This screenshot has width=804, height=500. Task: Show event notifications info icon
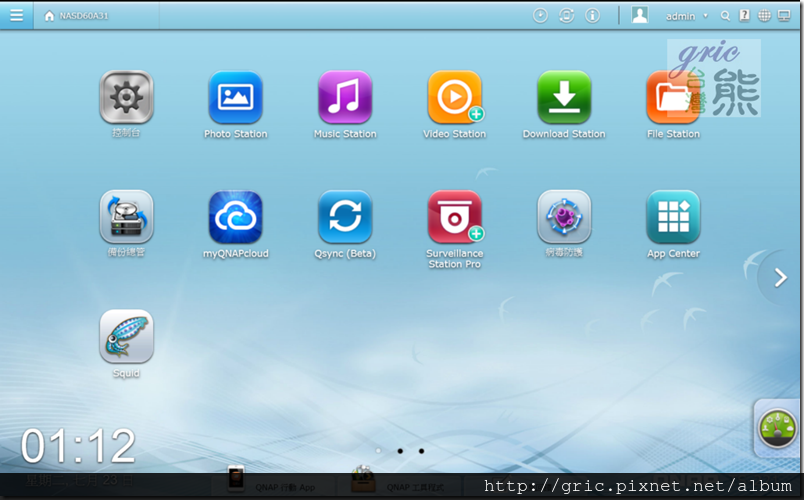(x=592, y=16)
